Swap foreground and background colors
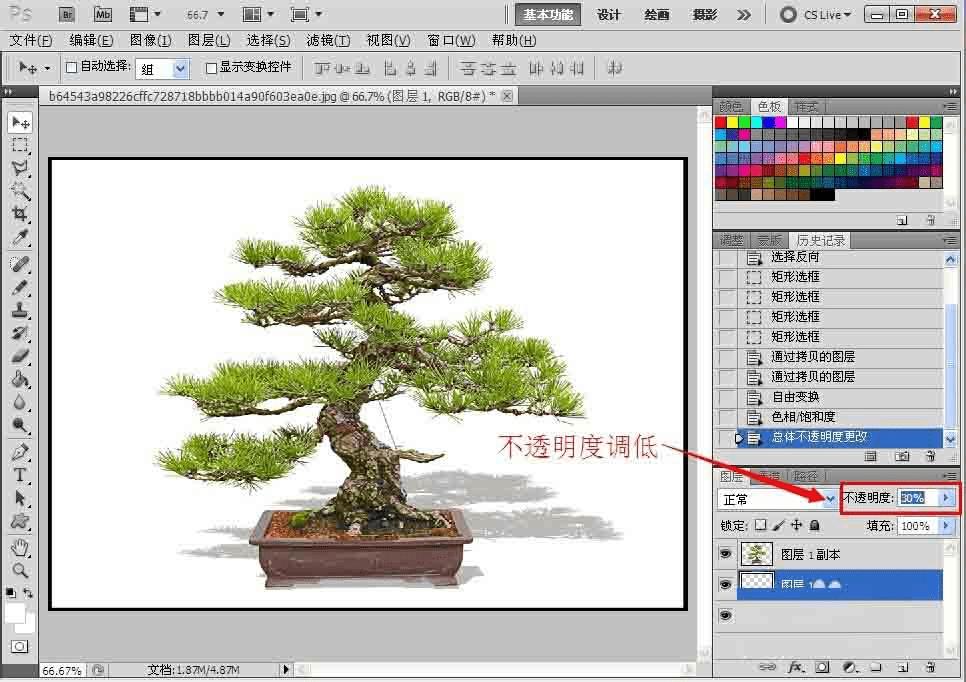Image resolution: width=966 pixels, height=682 pixels. click(x=28, y=593)
